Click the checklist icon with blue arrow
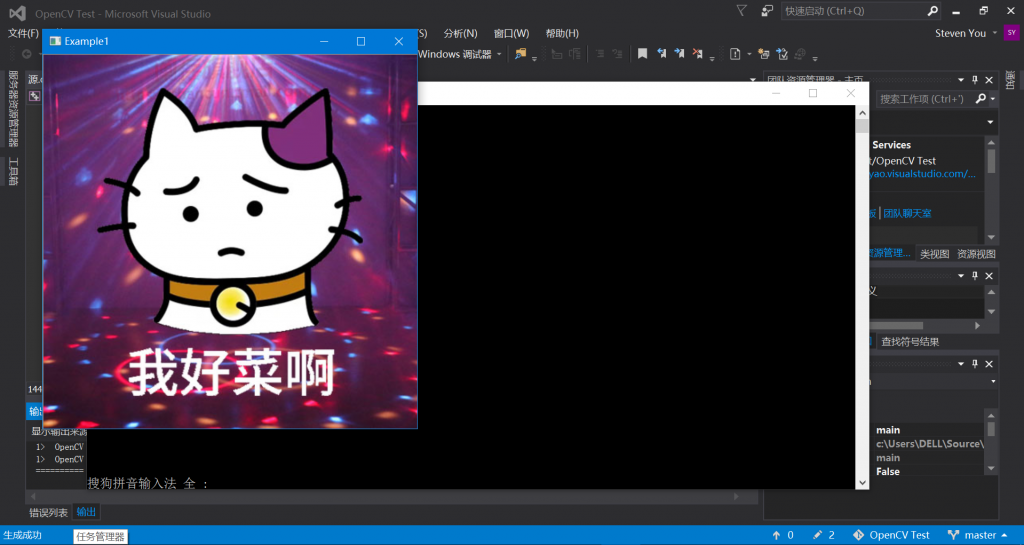Screen dimensions: 1024x545 [782, 54]
